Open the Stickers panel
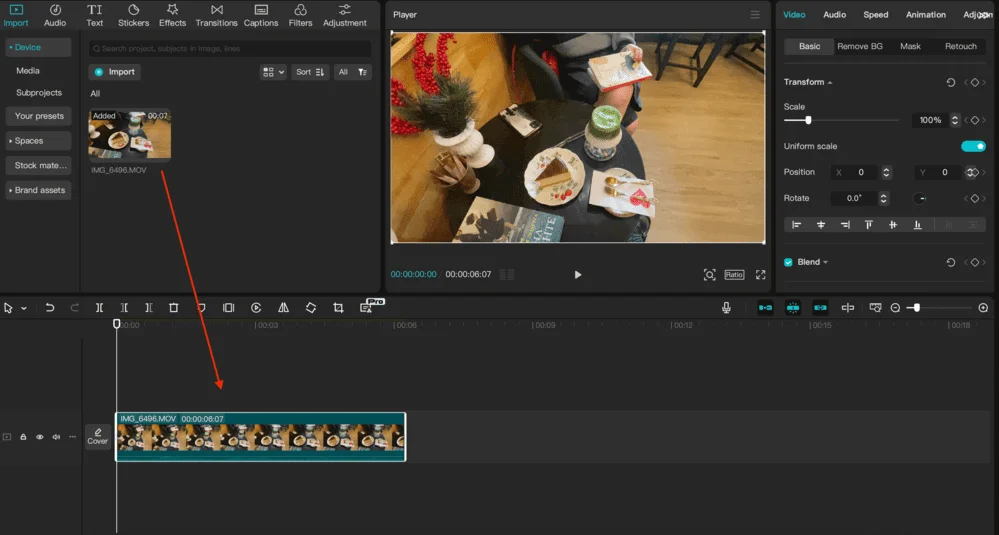The width and height of the screenshot is (999, 535). [133, 15]
